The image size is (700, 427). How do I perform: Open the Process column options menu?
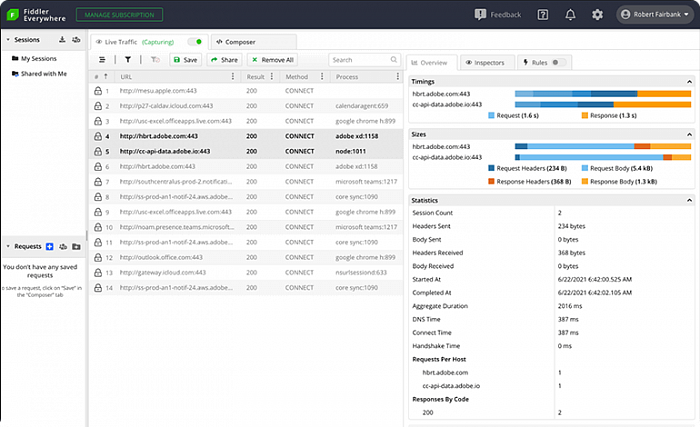[x=397, y=77]
